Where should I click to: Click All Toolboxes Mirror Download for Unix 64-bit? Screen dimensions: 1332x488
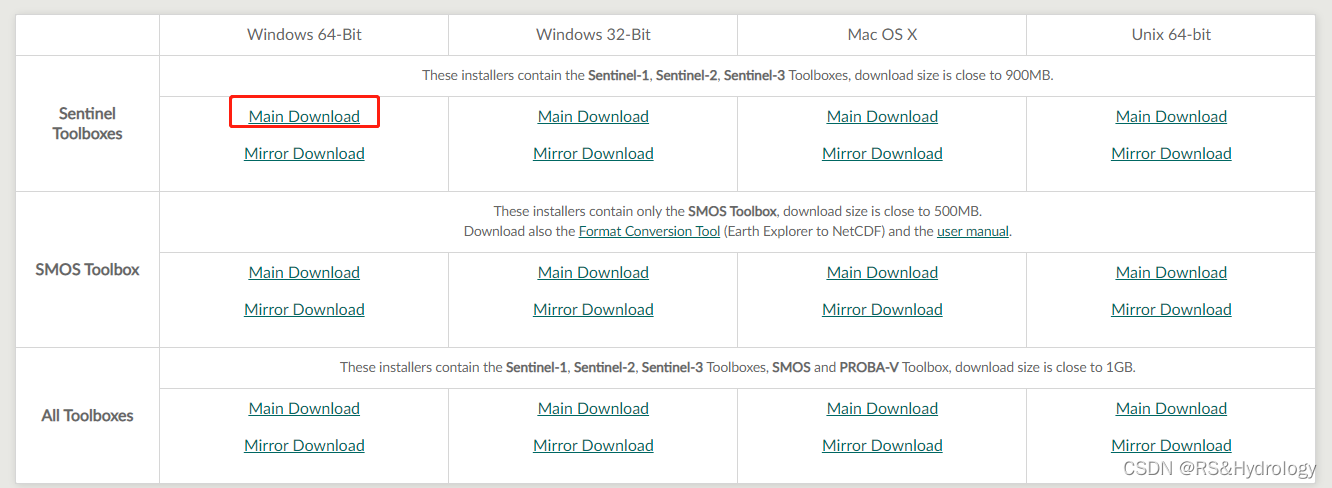[1171, 445]
